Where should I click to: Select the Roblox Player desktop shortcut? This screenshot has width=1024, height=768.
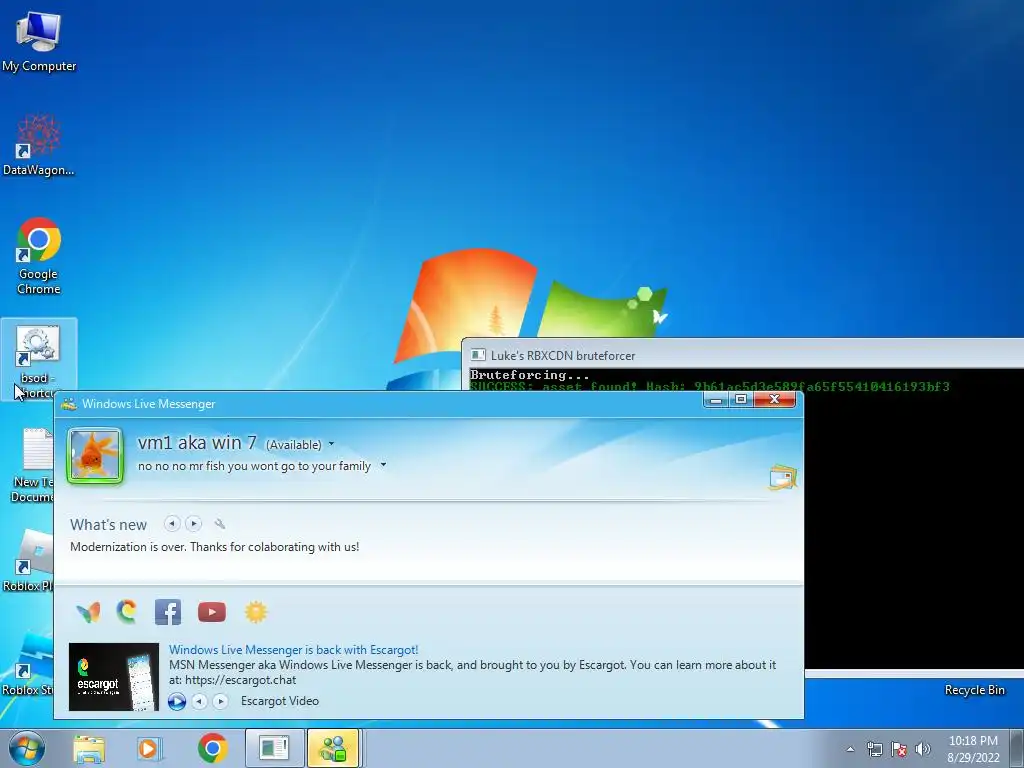pos(27,560)
